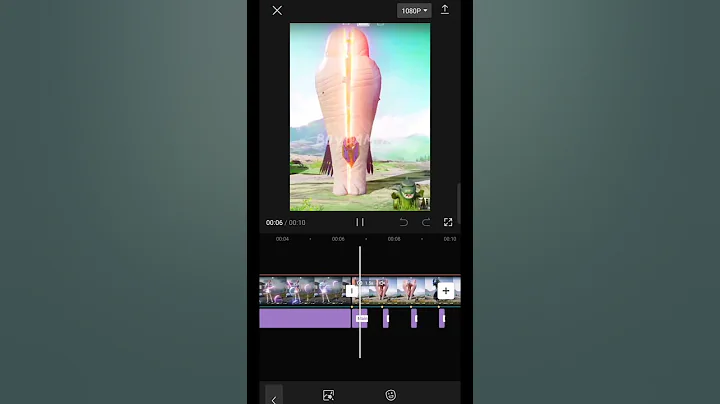This screenshot has height=404, width=720.
Task: Select the third small purple effect segment
Action: click(414, 318)
